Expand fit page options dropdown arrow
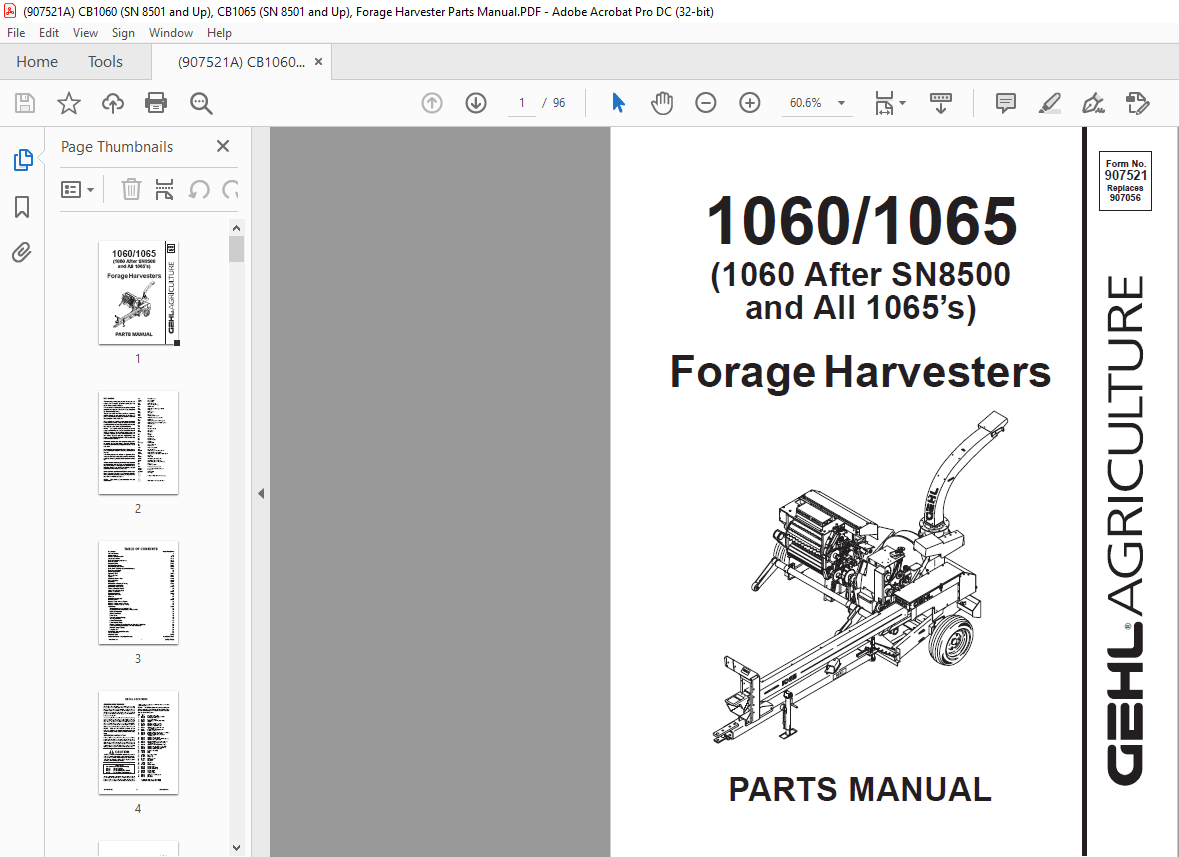1179x857 pixels. click(902, 103)
